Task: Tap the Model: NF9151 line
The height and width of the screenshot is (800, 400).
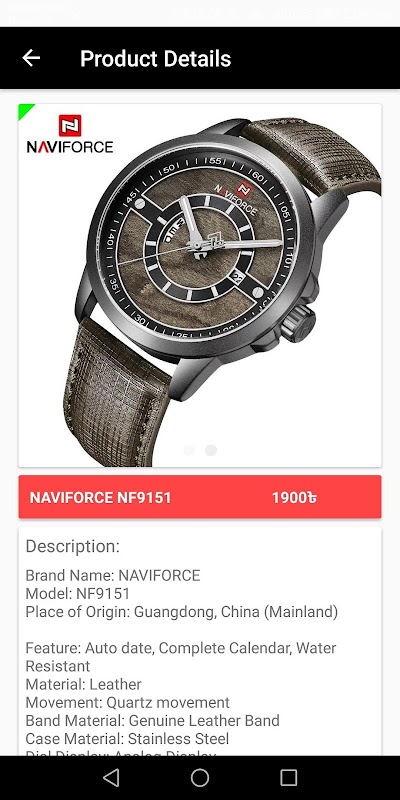Action: (x=78, y=593)
